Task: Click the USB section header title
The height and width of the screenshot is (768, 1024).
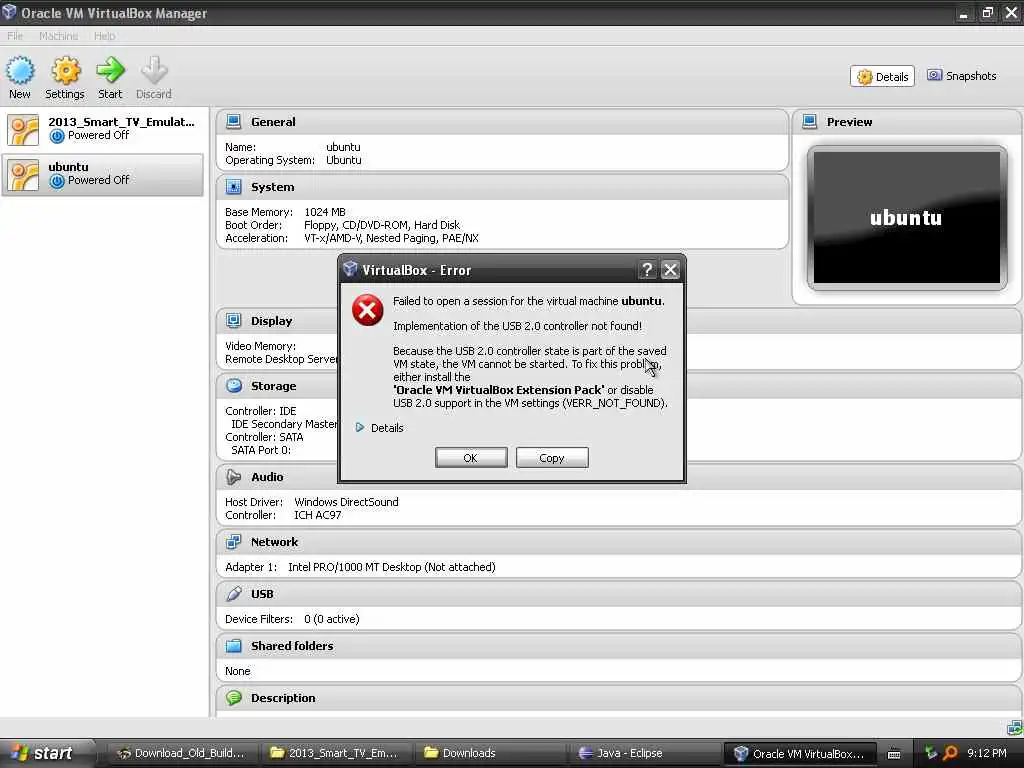Action: (x=262, y=594)
